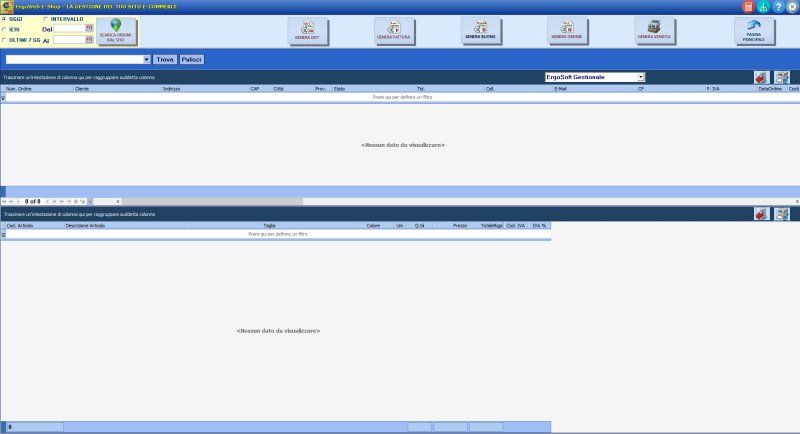
Task: Click articles grid 'Premi qui per definire un filtro'
Action: click(278, 234)
